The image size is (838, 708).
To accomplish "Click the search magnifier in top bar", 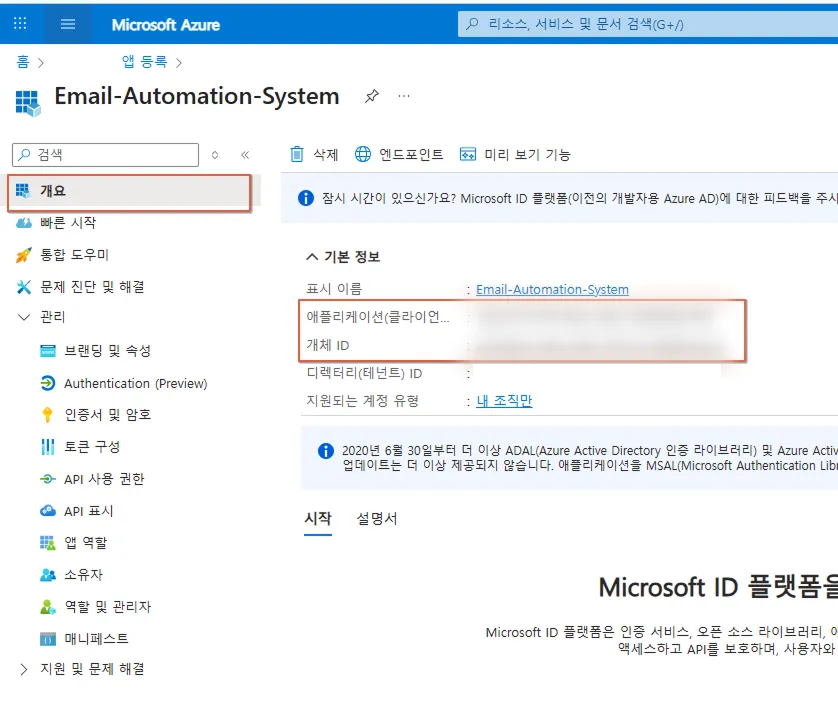I will pos(472,24).
